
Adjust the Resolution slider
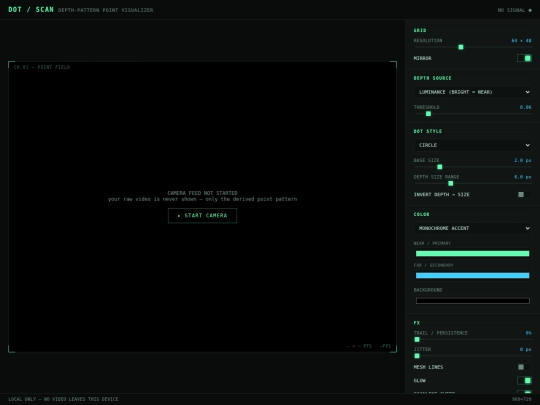472,47
